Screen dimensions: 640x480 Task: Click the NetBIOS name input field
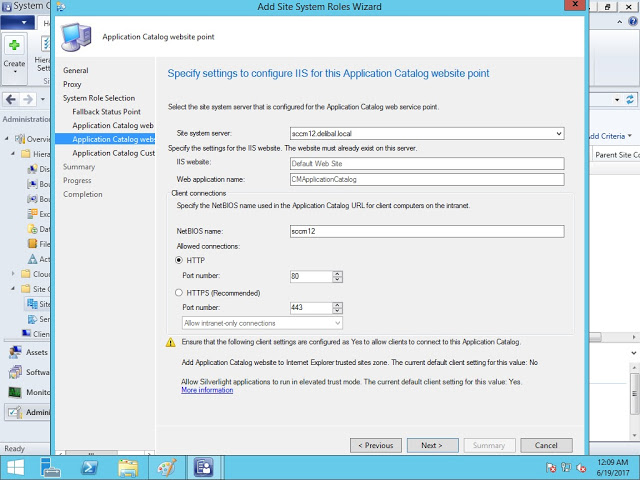click(x=426, y=231)
